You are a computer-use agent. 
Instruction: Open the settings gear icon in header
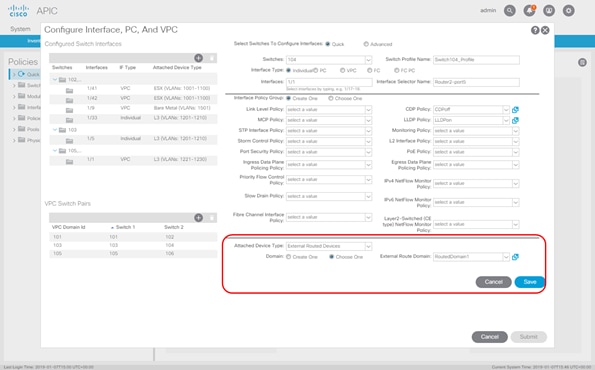tap(568, 11)
